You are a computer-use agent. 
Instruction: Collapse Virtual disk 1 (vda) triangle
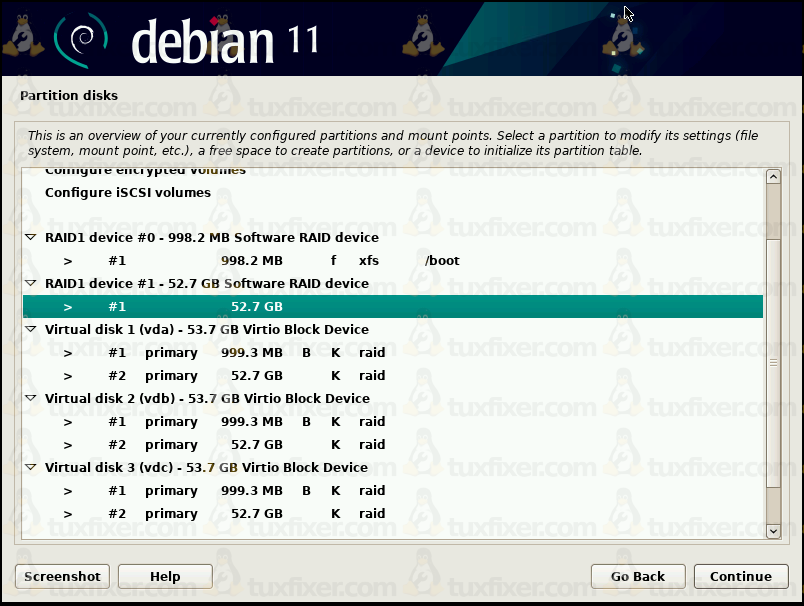[30, 330]
